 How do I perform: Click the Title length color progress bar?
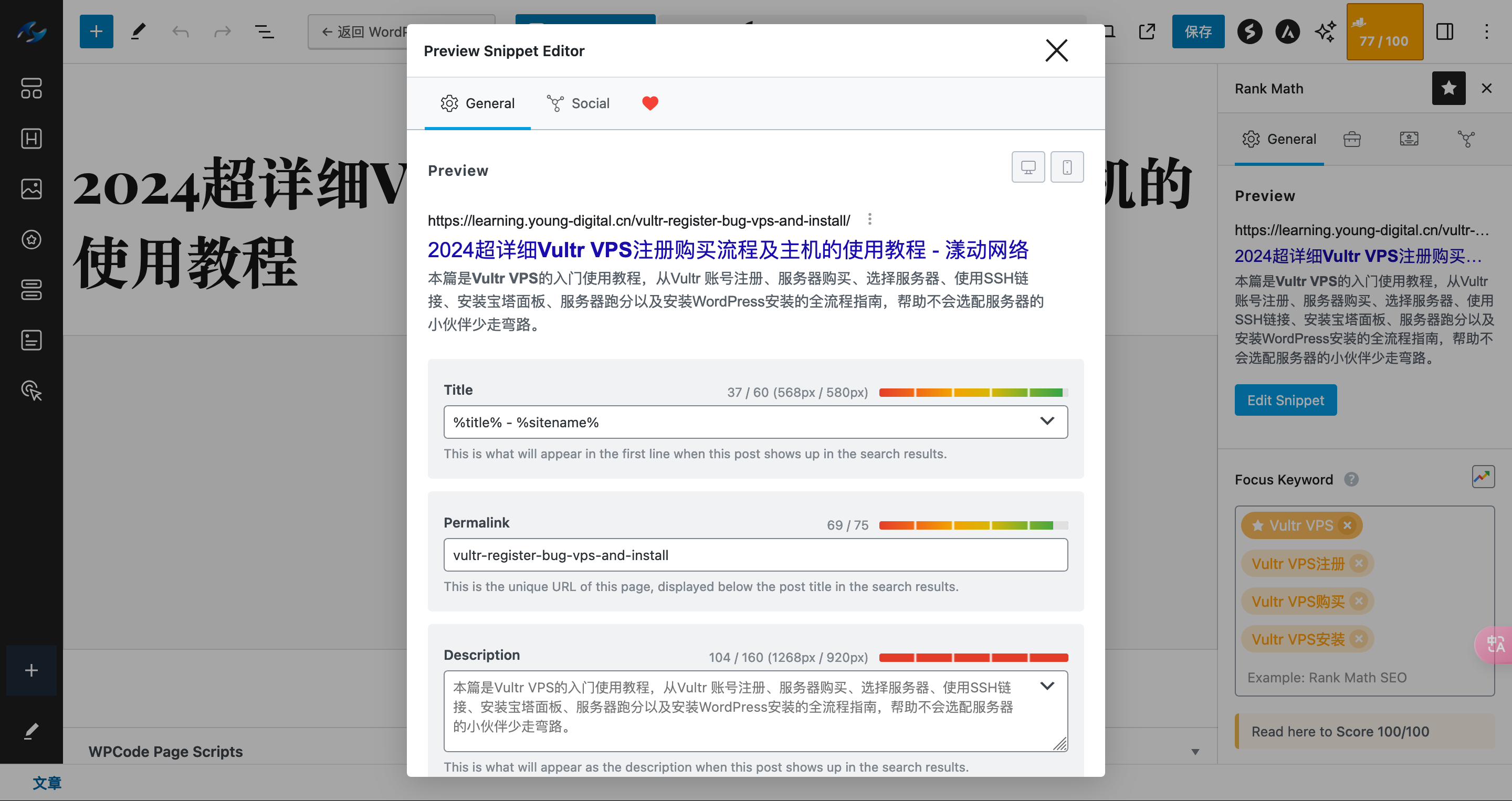(973, 393)
